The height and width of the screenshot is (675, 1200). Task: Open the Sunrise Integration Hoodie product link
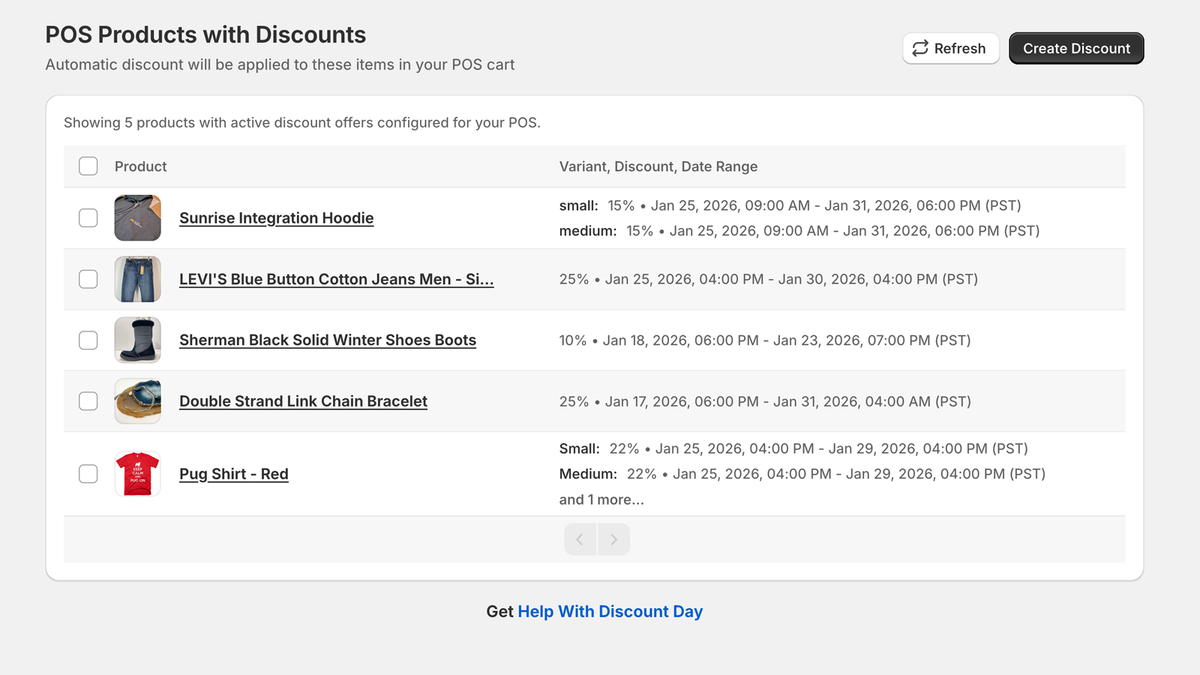tap(276, 218)
